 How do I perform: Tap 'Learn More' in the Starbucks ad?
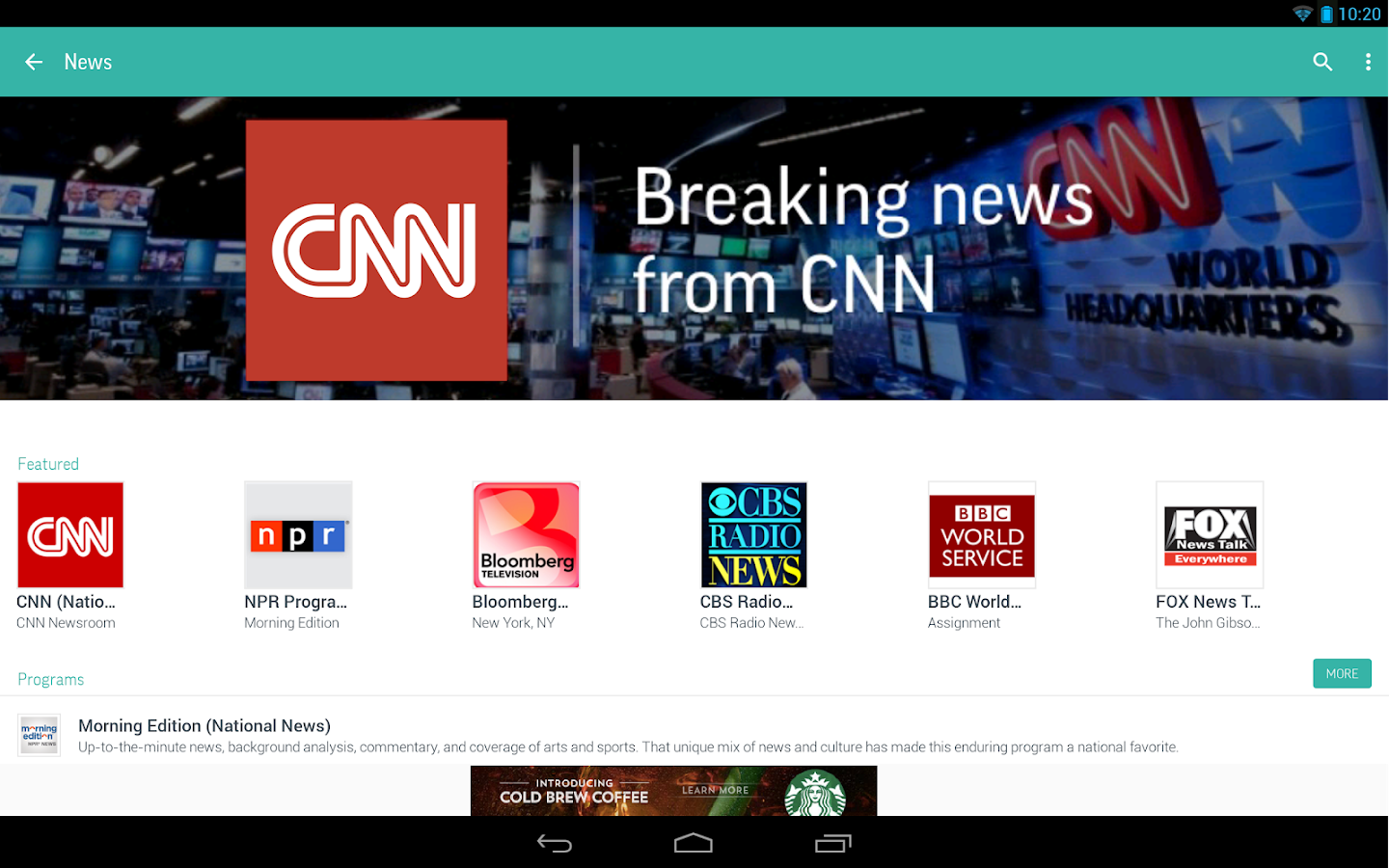coord(715,790)
